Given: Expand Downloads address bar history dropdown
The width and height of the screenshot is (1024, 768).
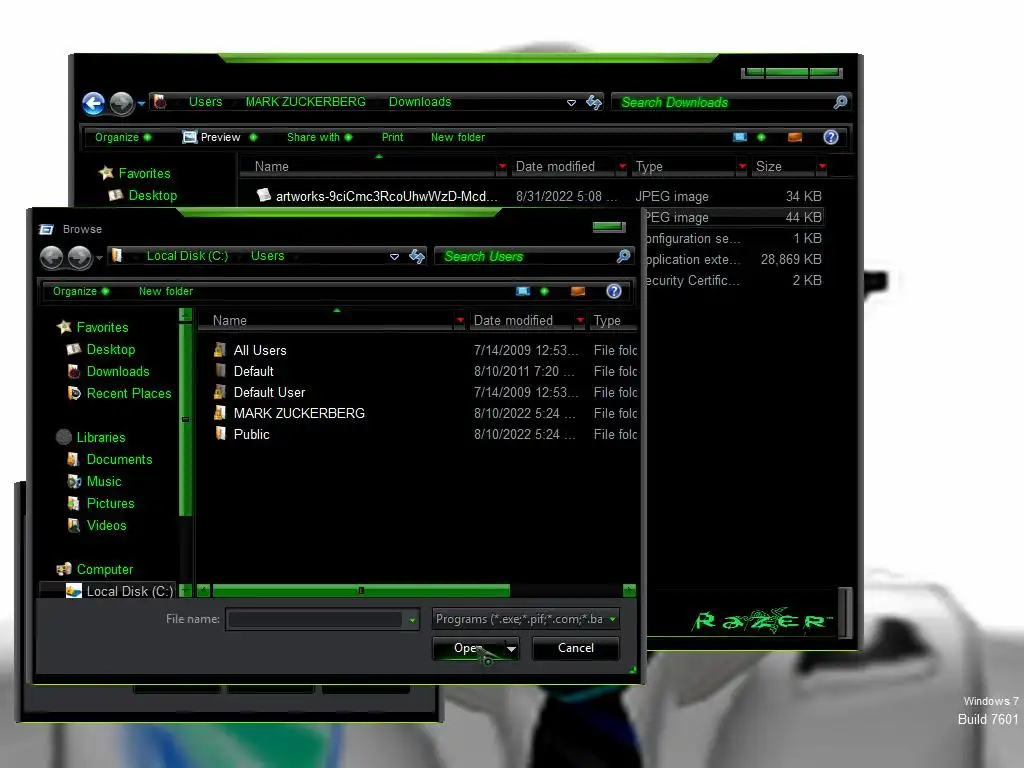Looking at the screenshot, I should (571, 103).
